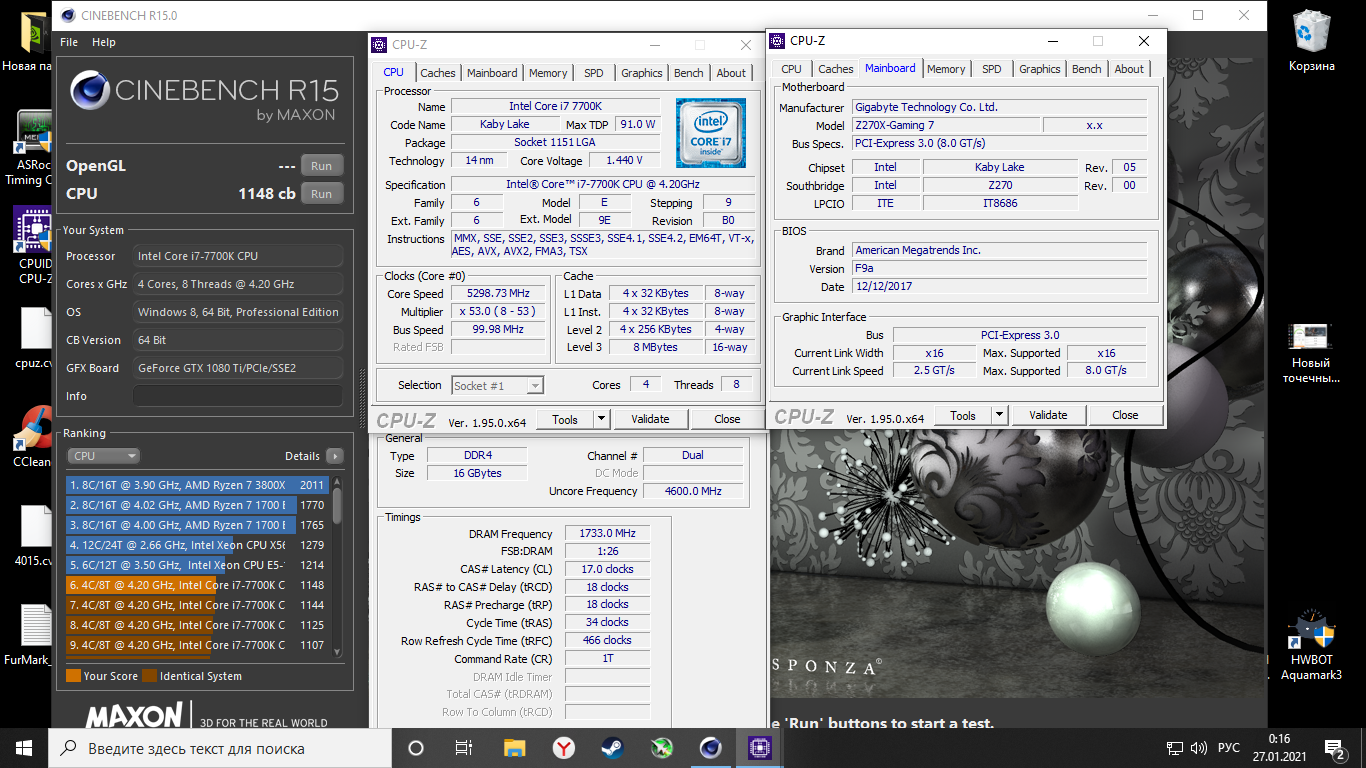Open Steam from the taskbar

pos(612,748)
